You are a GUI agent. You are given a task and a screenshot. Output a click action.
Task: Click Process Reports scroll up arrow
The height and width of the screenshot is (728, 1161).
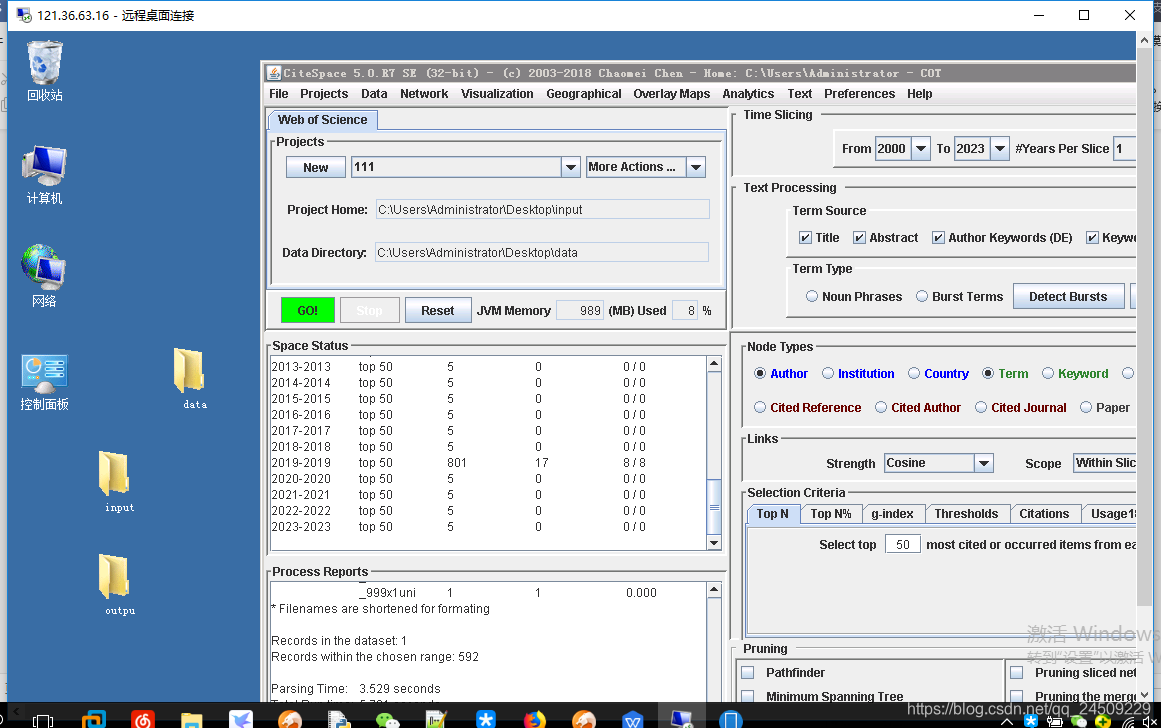(x=714, y=590)
